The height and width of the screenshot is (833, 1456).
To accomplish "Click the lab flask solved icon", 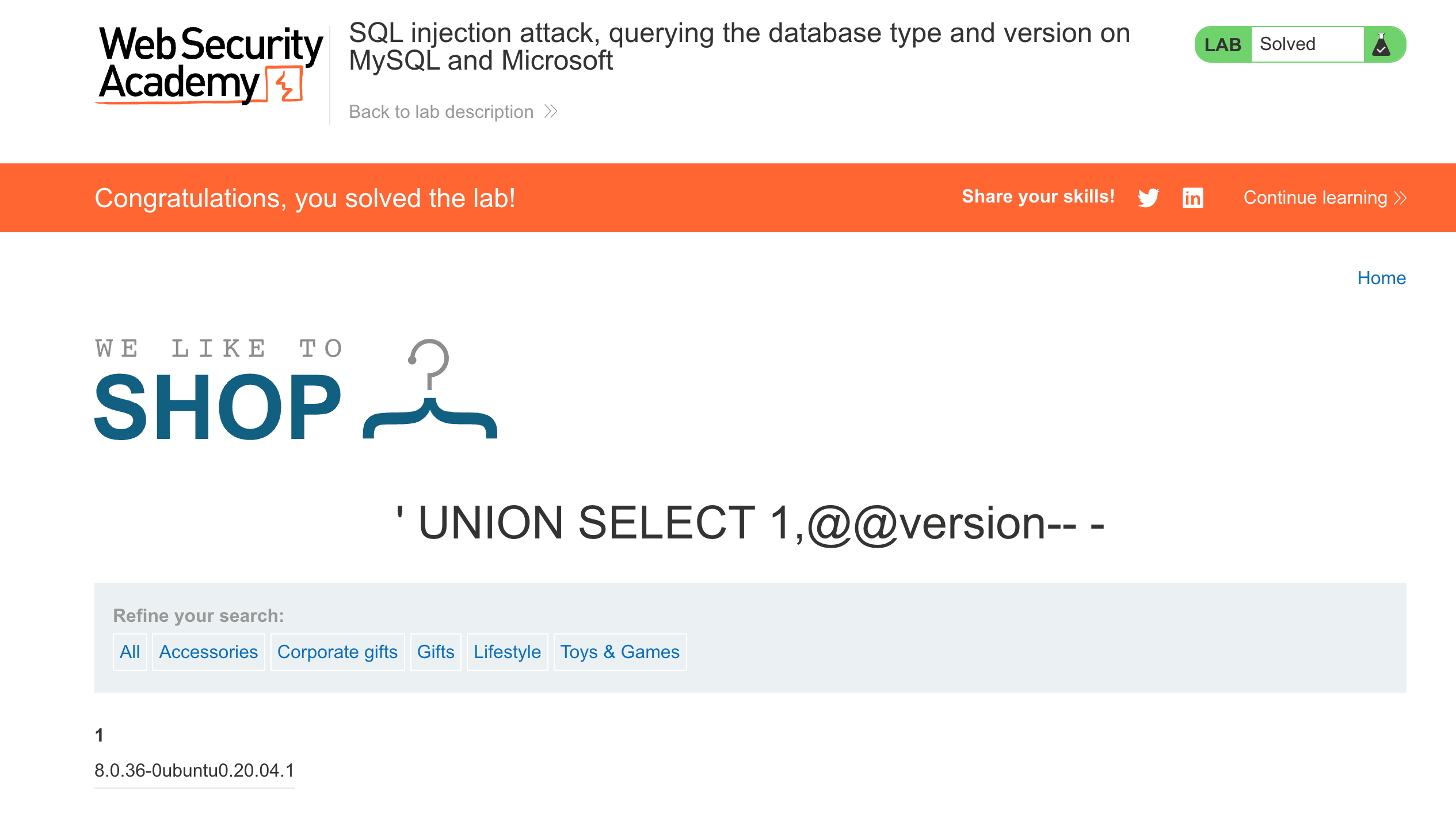I will (1381, 44).
